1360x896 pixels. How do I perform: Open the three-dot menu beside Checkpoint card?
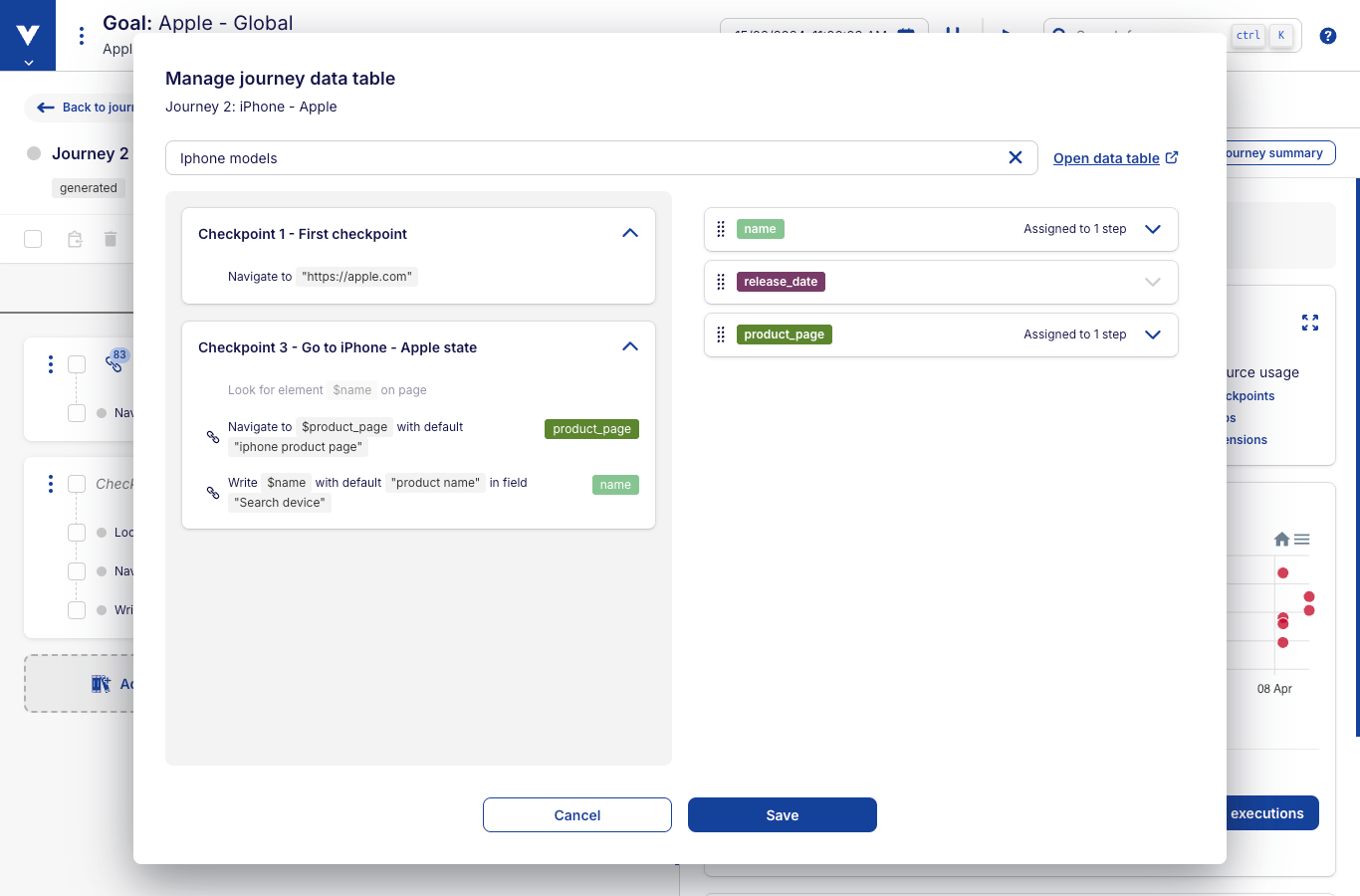click(50, 484)
